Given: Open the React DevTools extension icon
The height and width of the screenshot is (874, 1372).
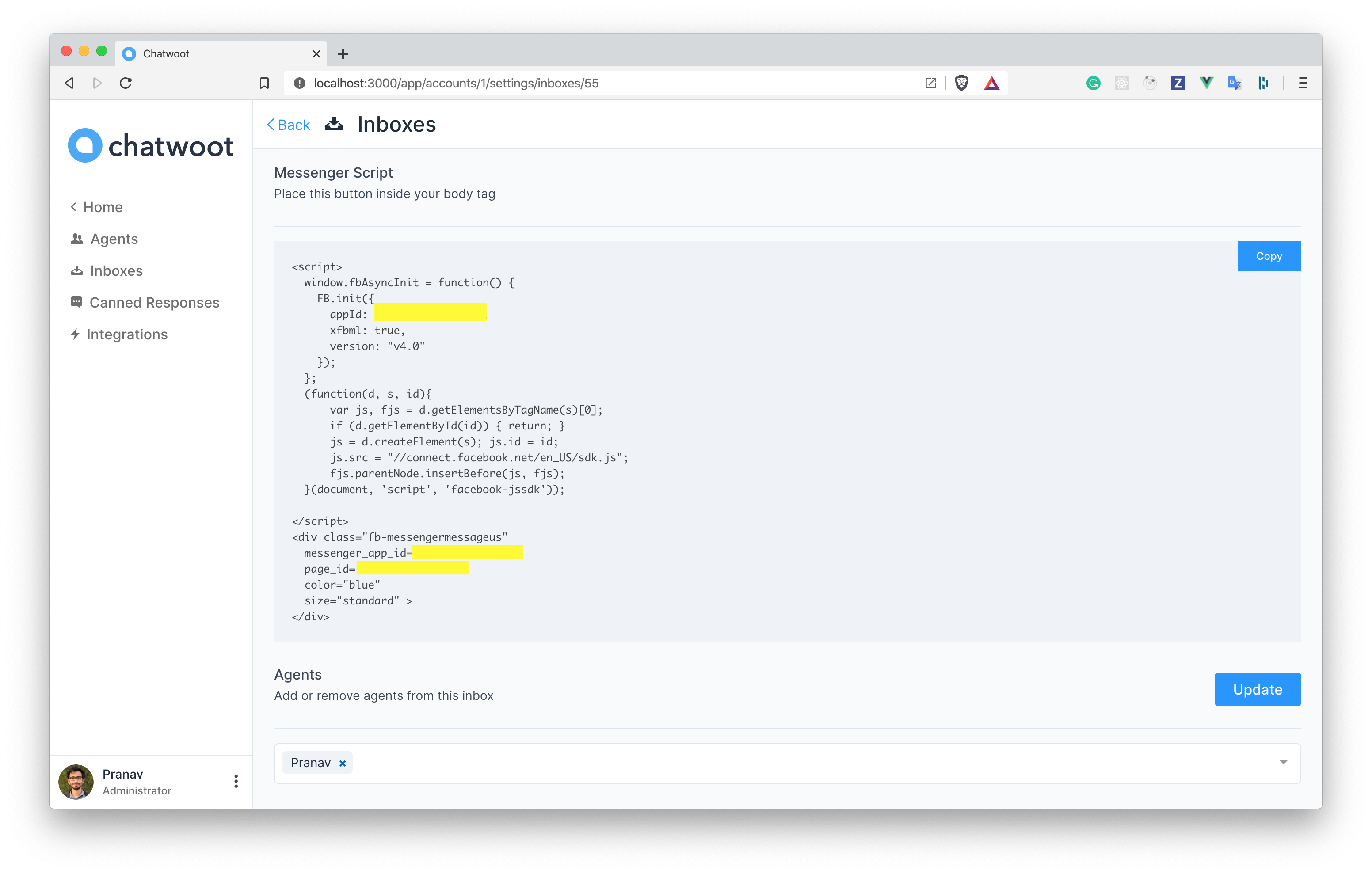Looking at the screenshot, I should [1121, 83].
